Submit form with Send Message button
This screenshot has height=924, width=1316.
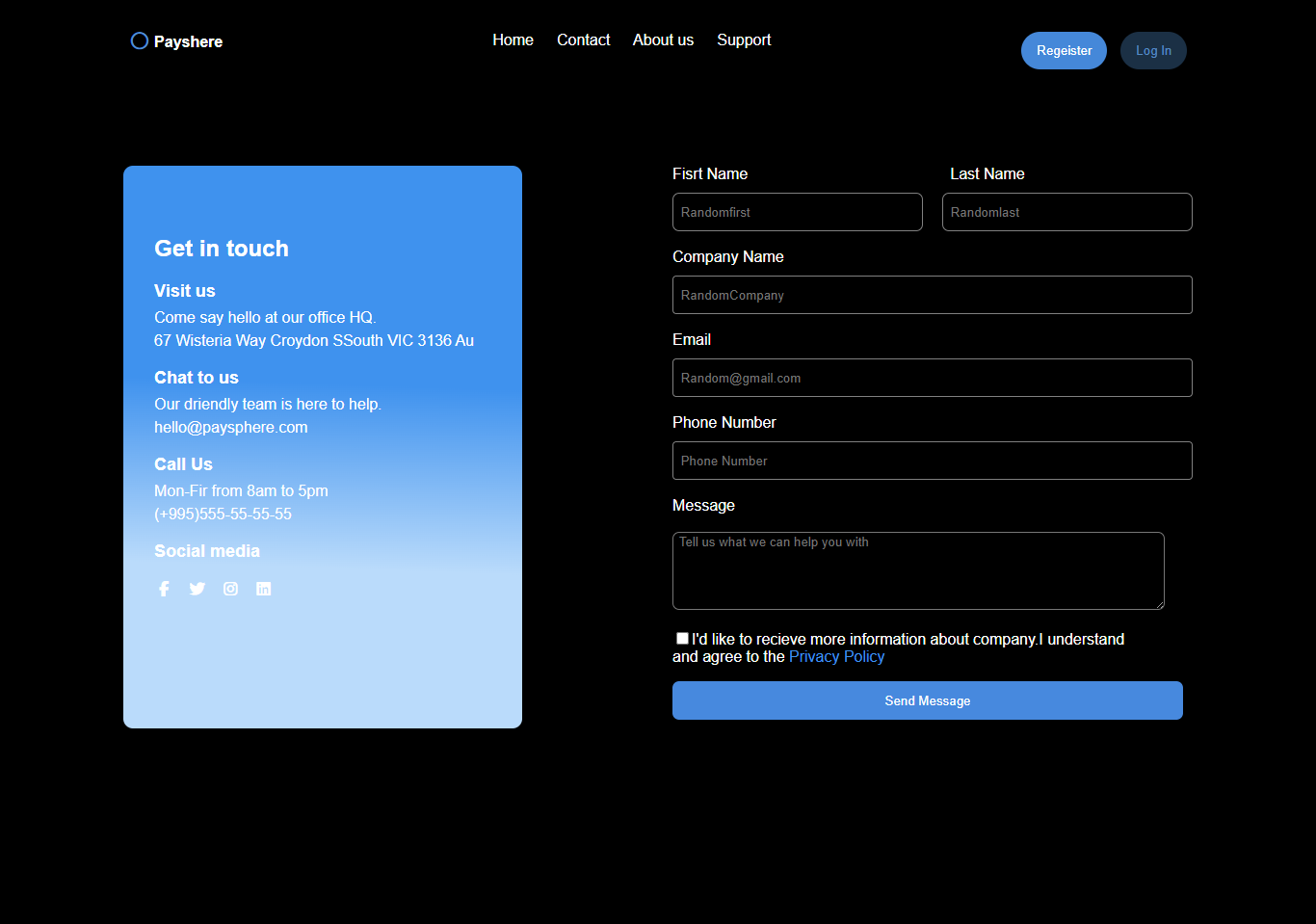pyautogui.click(x=927, y=700)
